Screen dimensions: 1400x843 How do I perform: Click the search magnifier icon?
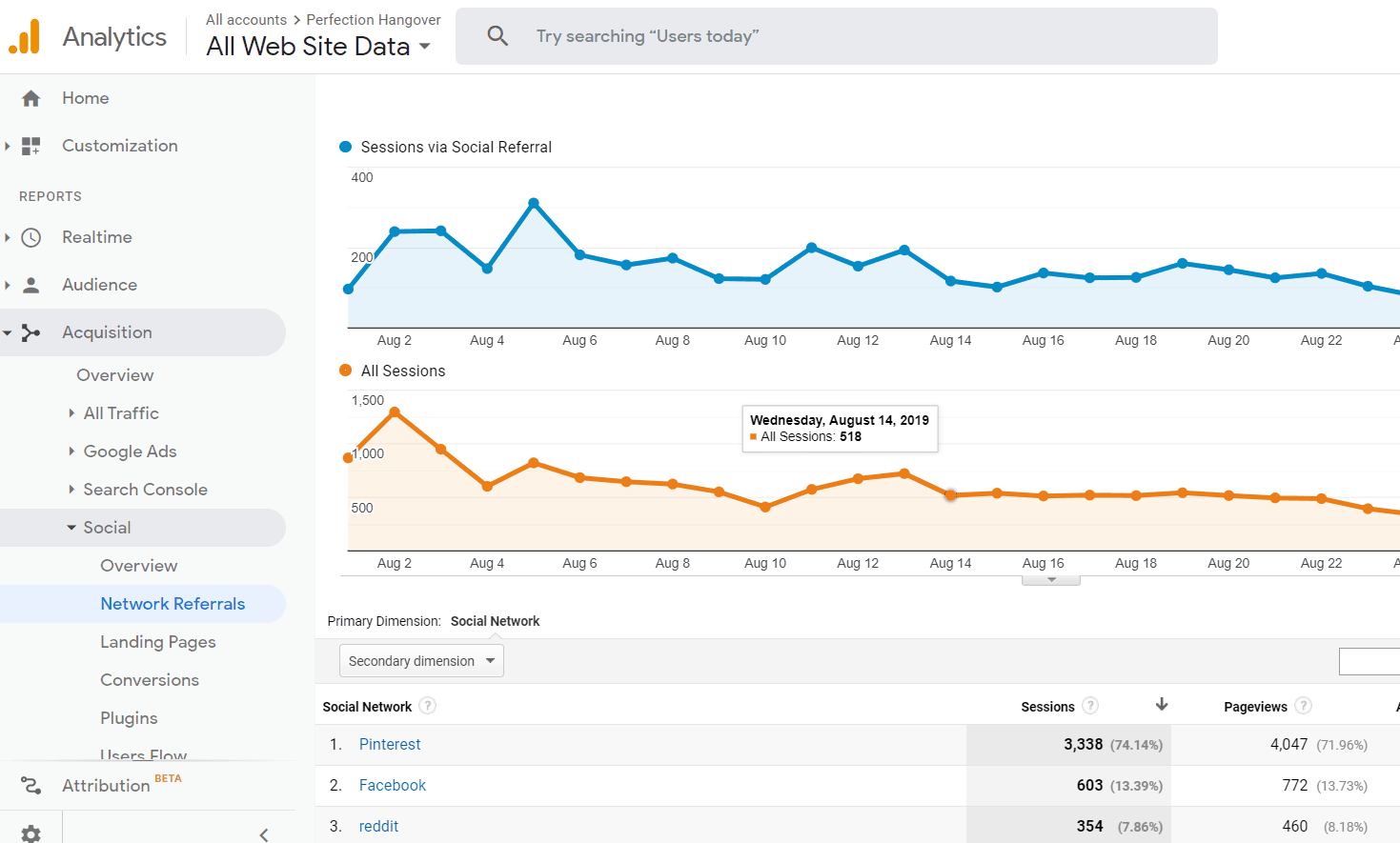pos(497,36)
